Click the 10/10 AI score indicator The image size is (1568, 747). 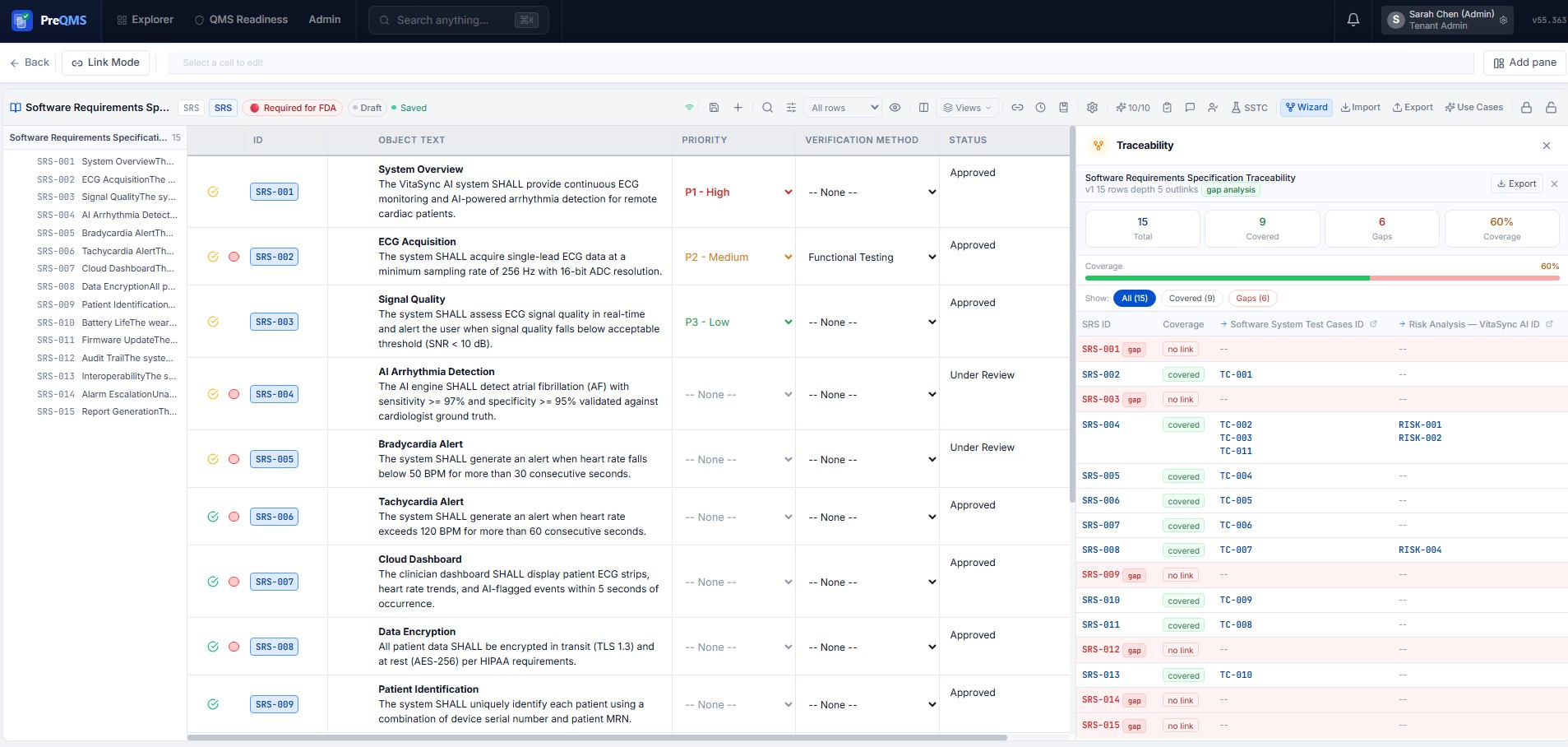point(1132,108)
